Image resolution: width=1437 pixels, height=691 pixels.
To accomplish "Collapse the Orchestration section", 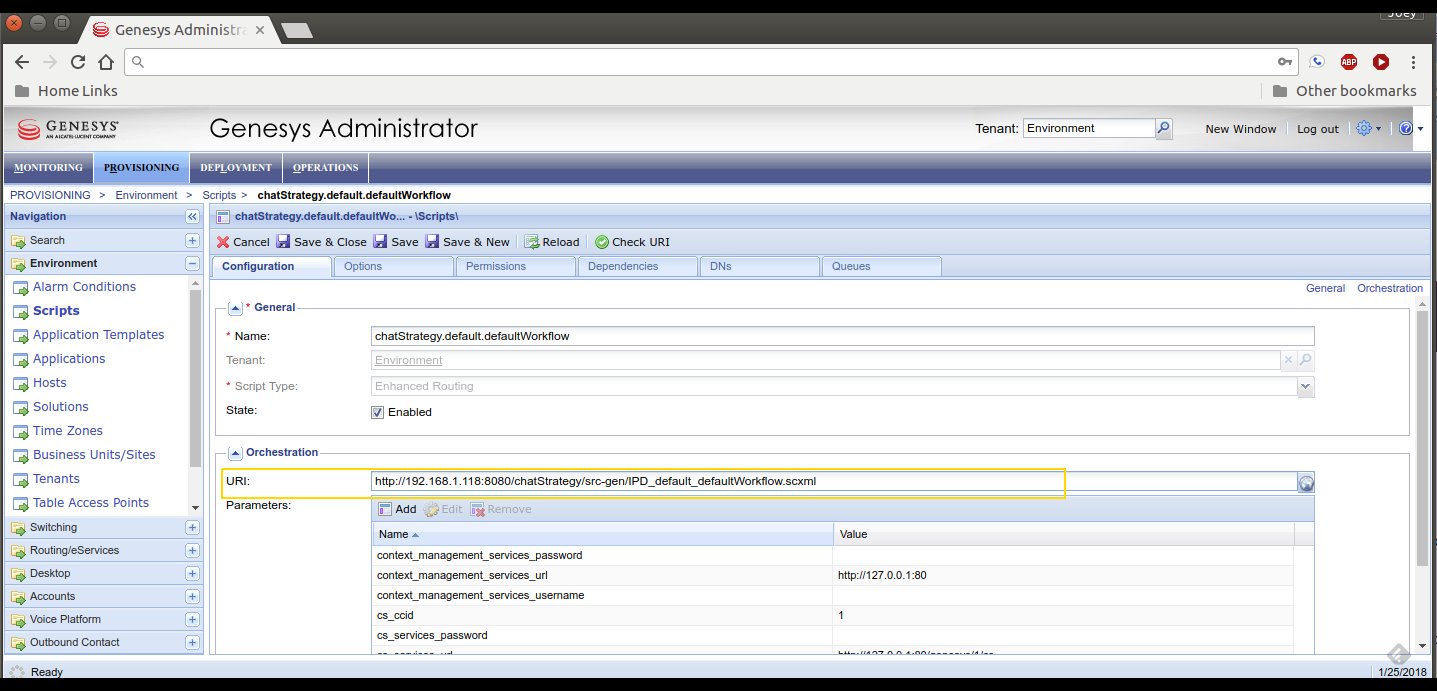I will click(x=236, y=452).
